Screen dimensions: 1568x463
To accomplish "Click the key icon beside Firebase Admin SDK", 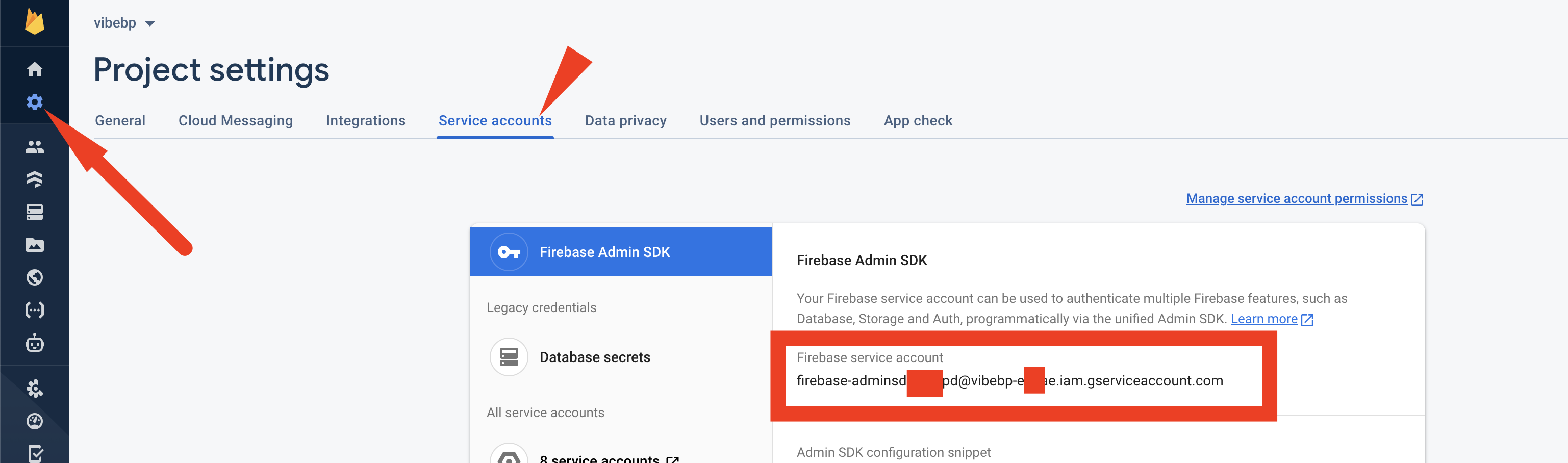I will click(x=509, y=252).
